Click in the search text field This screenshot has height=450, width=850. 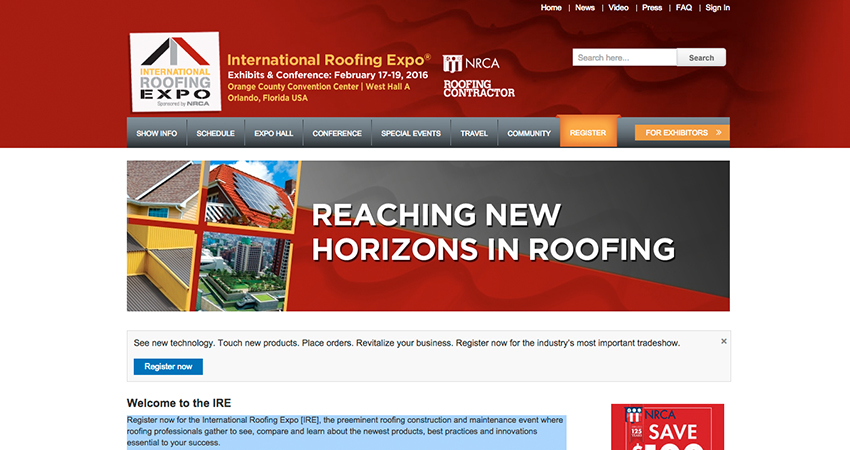(x=624, y=58)
